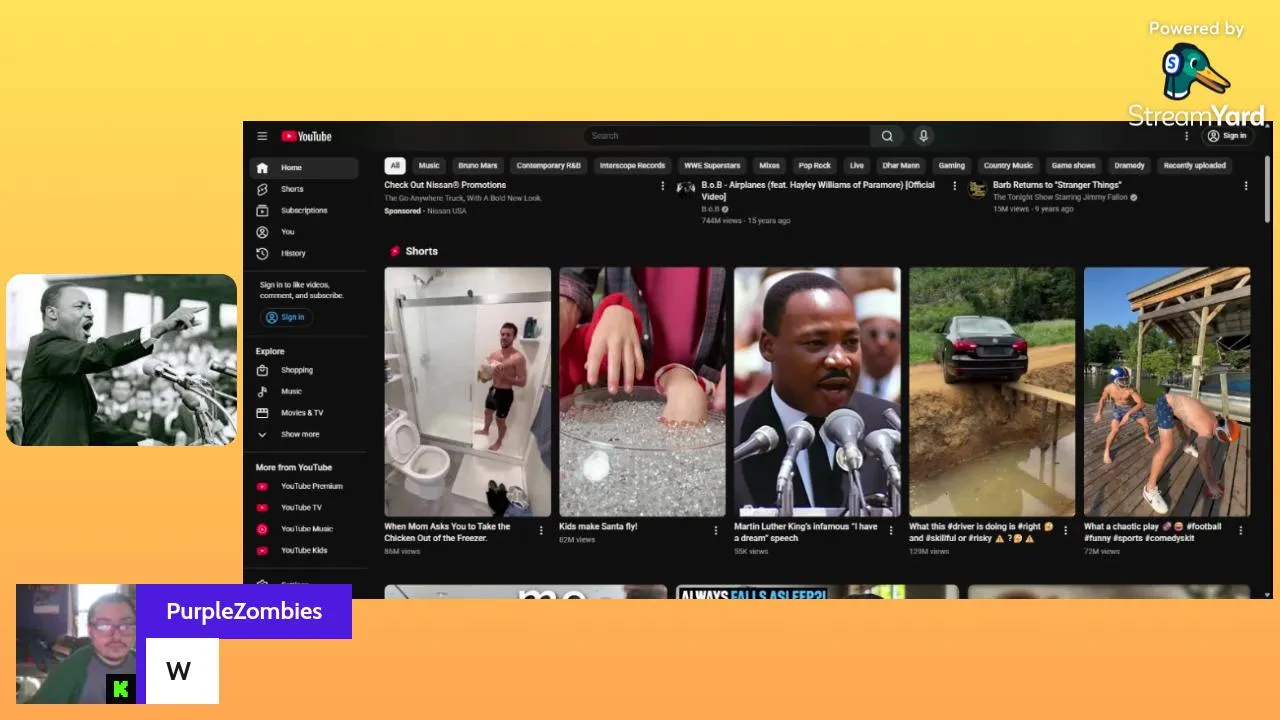
Task: Open options for Chicken Freezer short
Action: click(x=541, y=531)
